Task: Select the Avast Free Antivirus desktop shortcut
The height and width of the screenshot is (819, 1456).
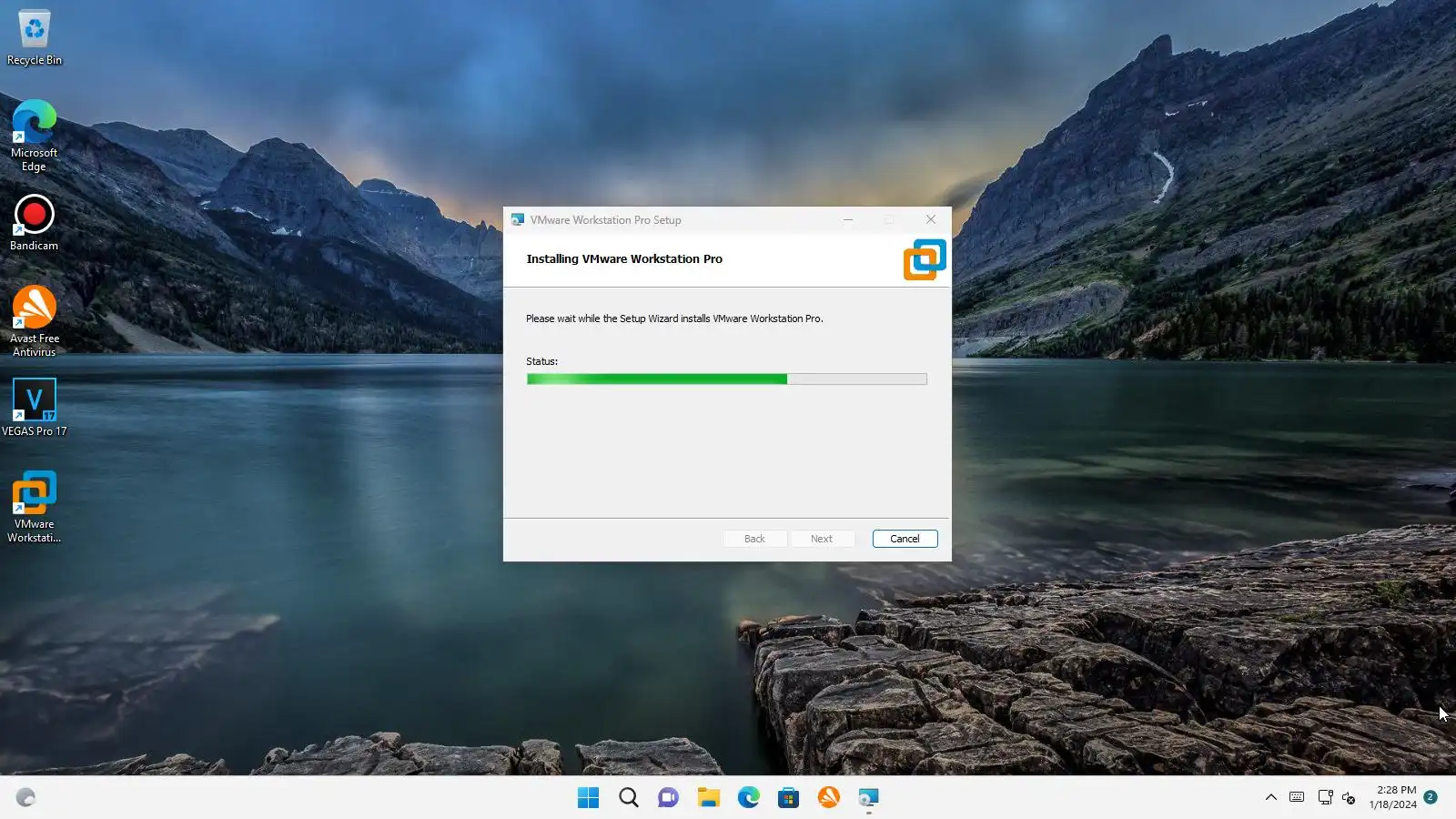Action: (x=35, y=321)
